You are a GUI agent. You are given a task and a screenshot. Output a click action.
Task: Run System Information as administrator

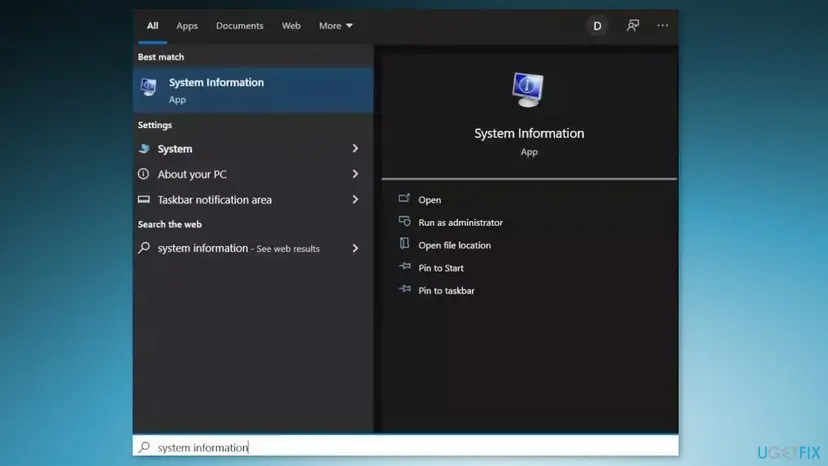(460, 222)
